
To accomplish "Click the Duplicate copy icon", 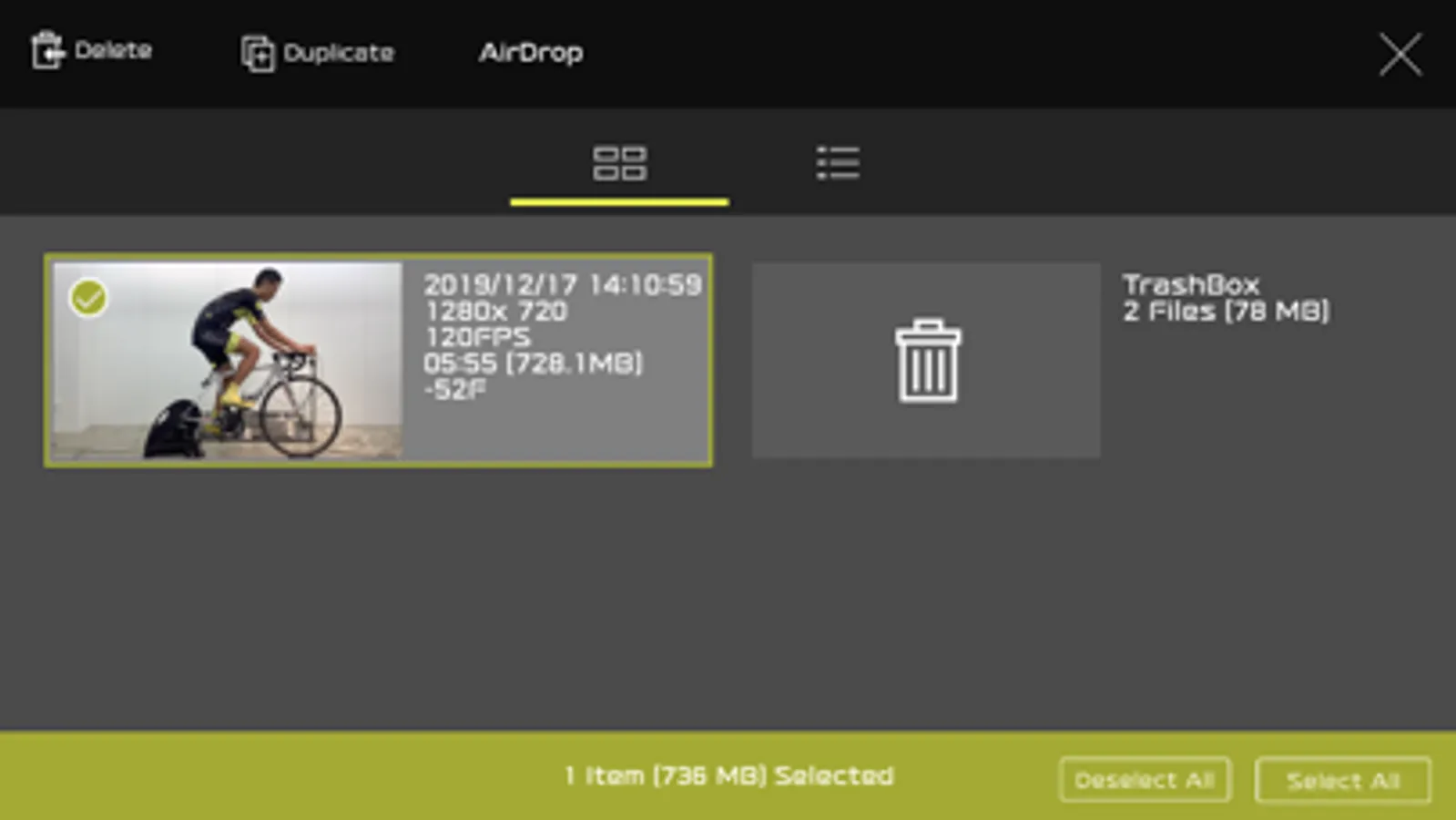I will pos(258,54).
